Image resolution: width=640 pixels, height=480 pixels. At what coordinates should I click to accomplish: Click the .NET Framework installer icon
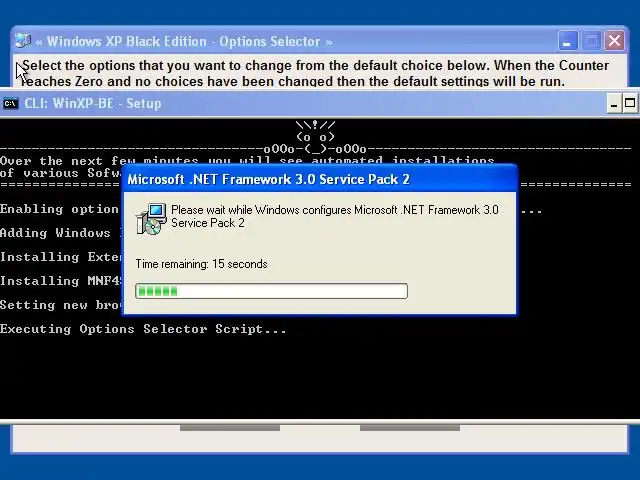pos(151,219)
